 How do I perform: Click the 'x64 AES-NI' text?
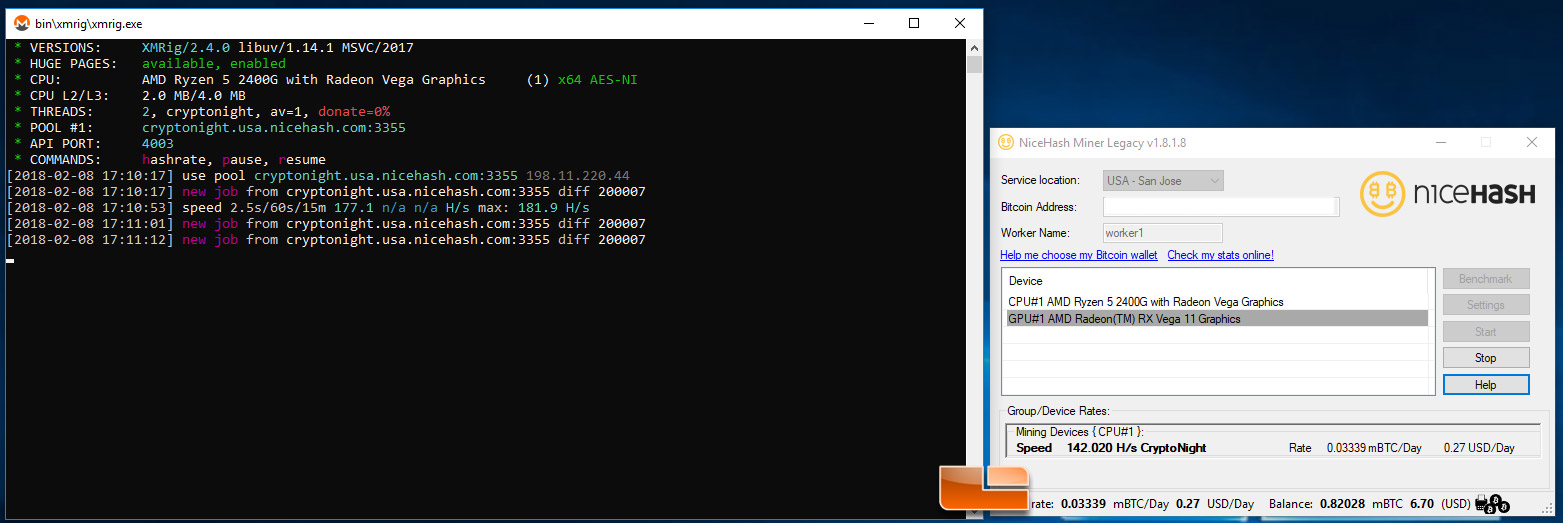point(597,80)
